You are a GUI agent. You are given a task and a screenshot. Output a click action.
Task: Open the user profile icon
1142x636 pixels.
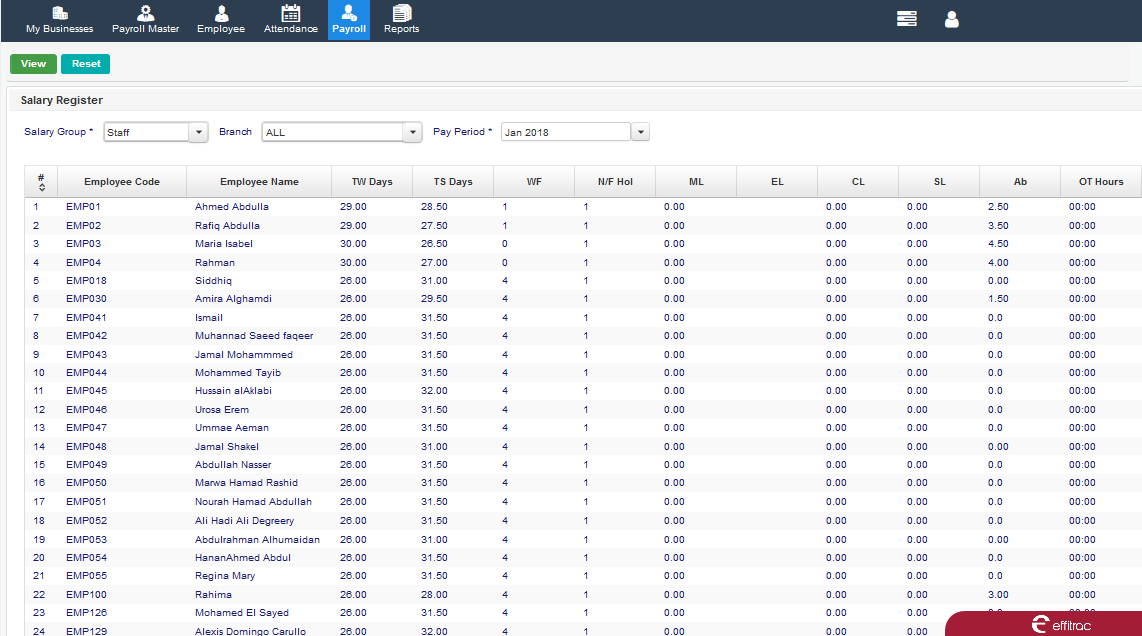click(x=951, y=19)
